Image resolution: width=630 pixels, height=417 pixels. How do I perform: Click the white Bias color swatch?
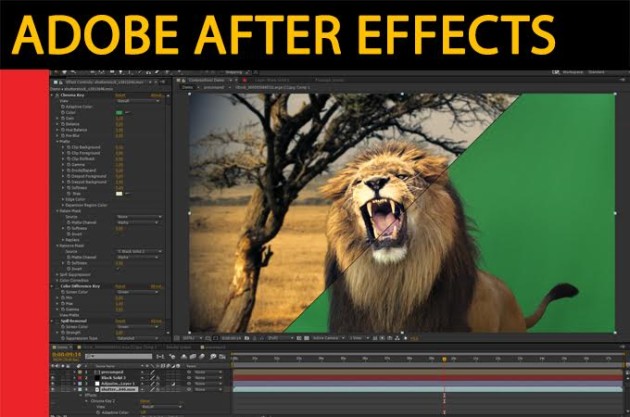point(119,194)
